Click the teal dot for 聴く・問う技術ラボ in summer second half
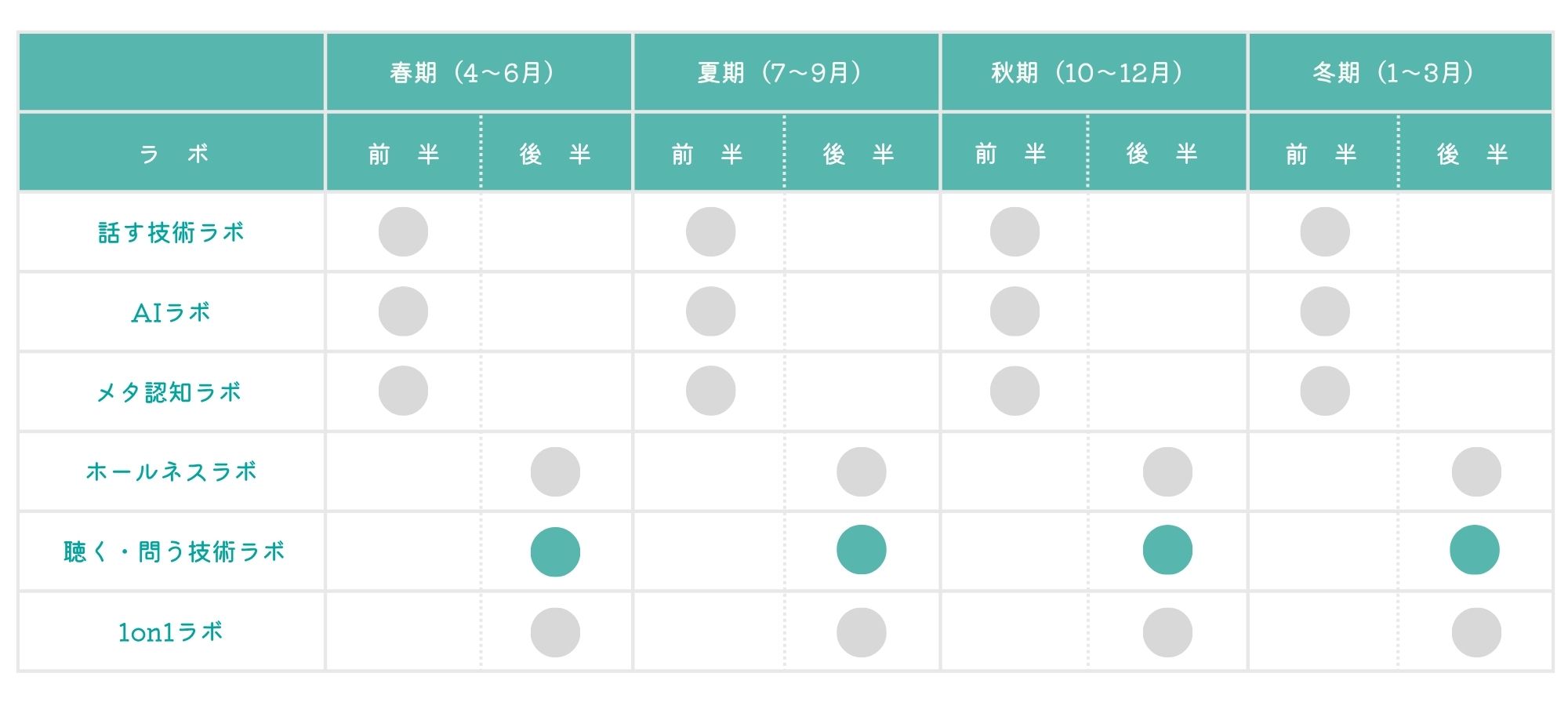 [861, 549]
